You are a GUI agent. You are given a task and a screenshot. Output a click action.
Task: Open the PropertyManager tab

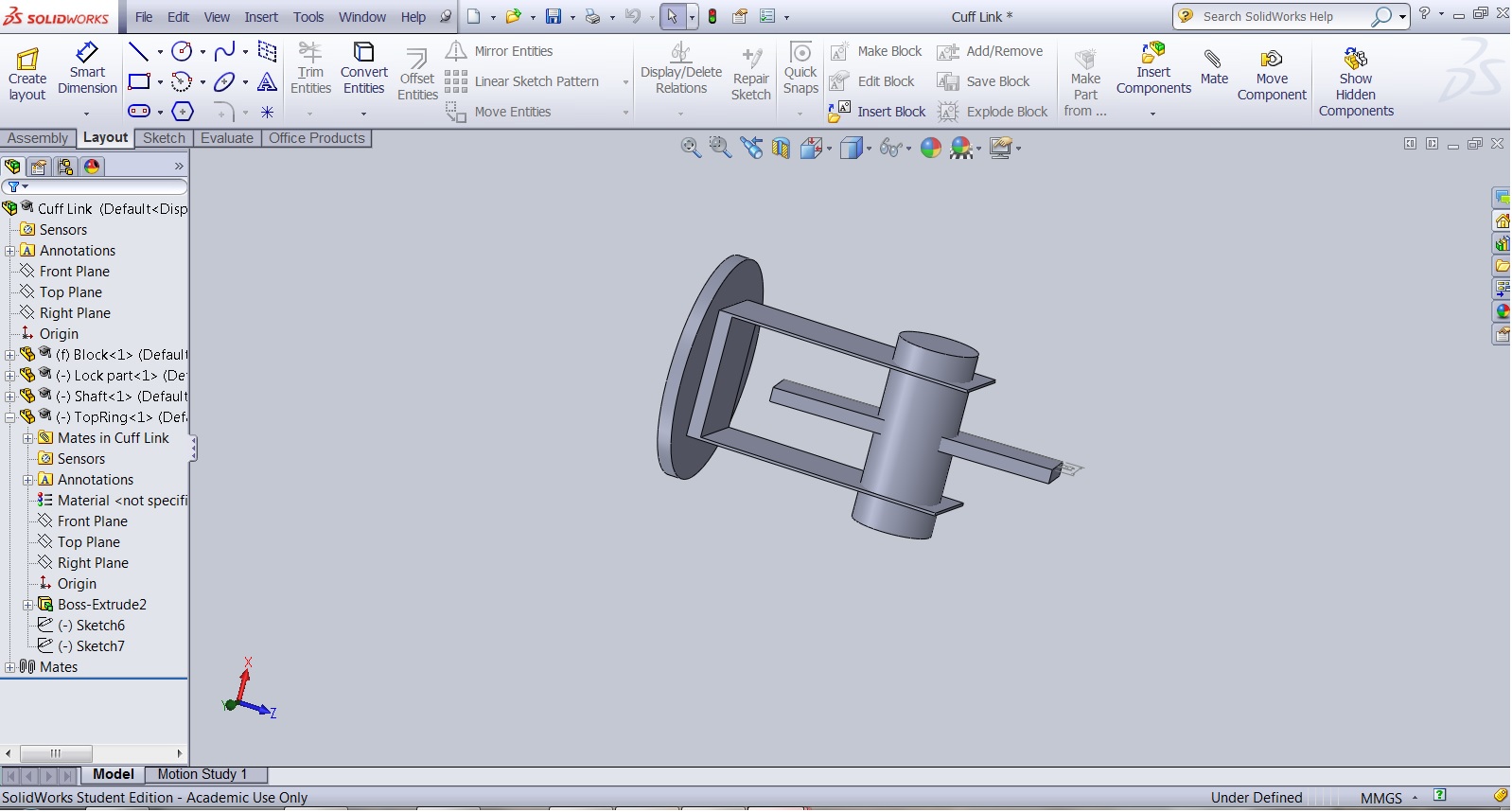pyautogui.click(x=39, y=167)
